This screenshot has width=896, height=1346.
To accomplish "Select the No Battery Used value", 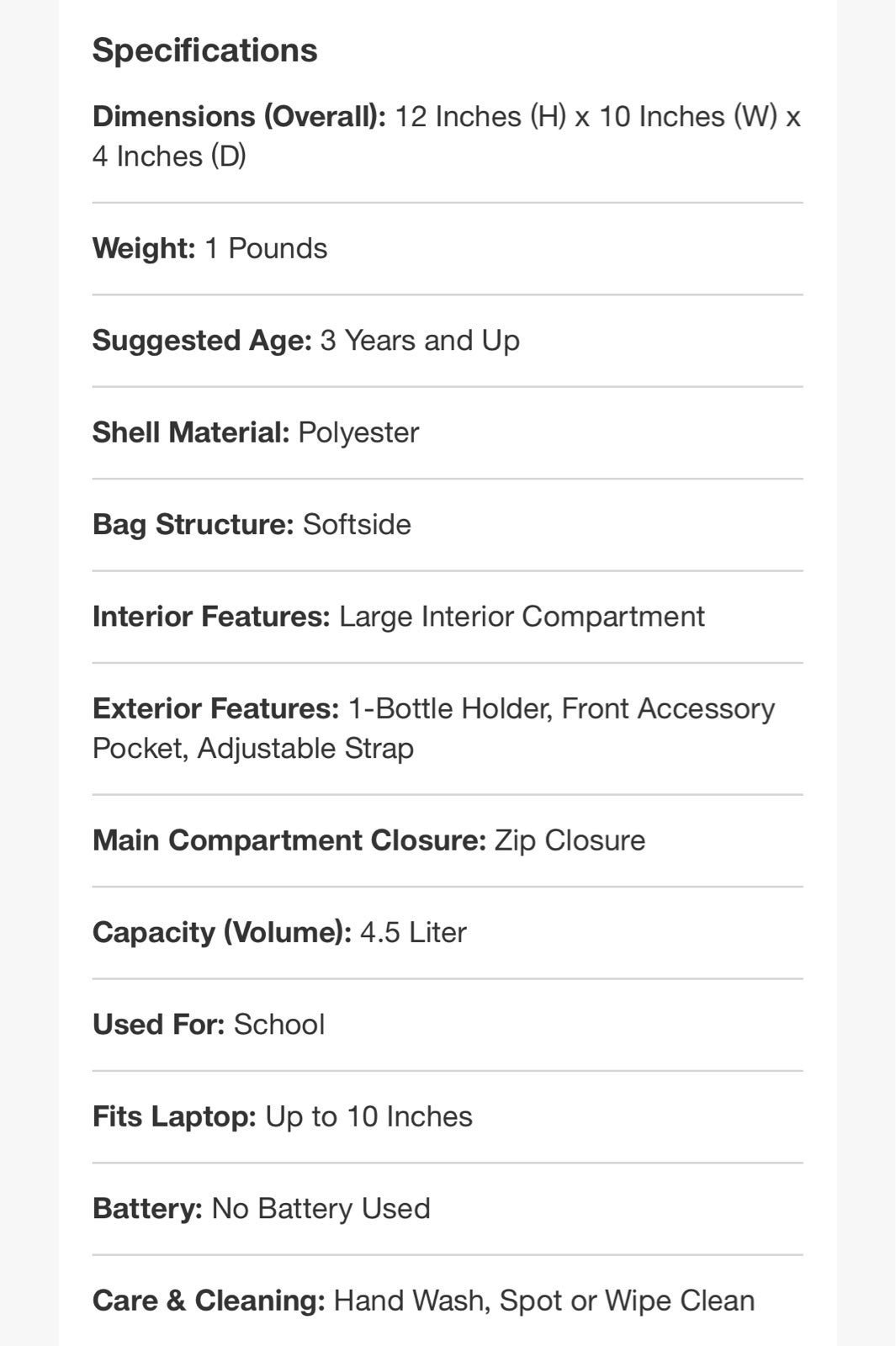I will click(321, 1208).
